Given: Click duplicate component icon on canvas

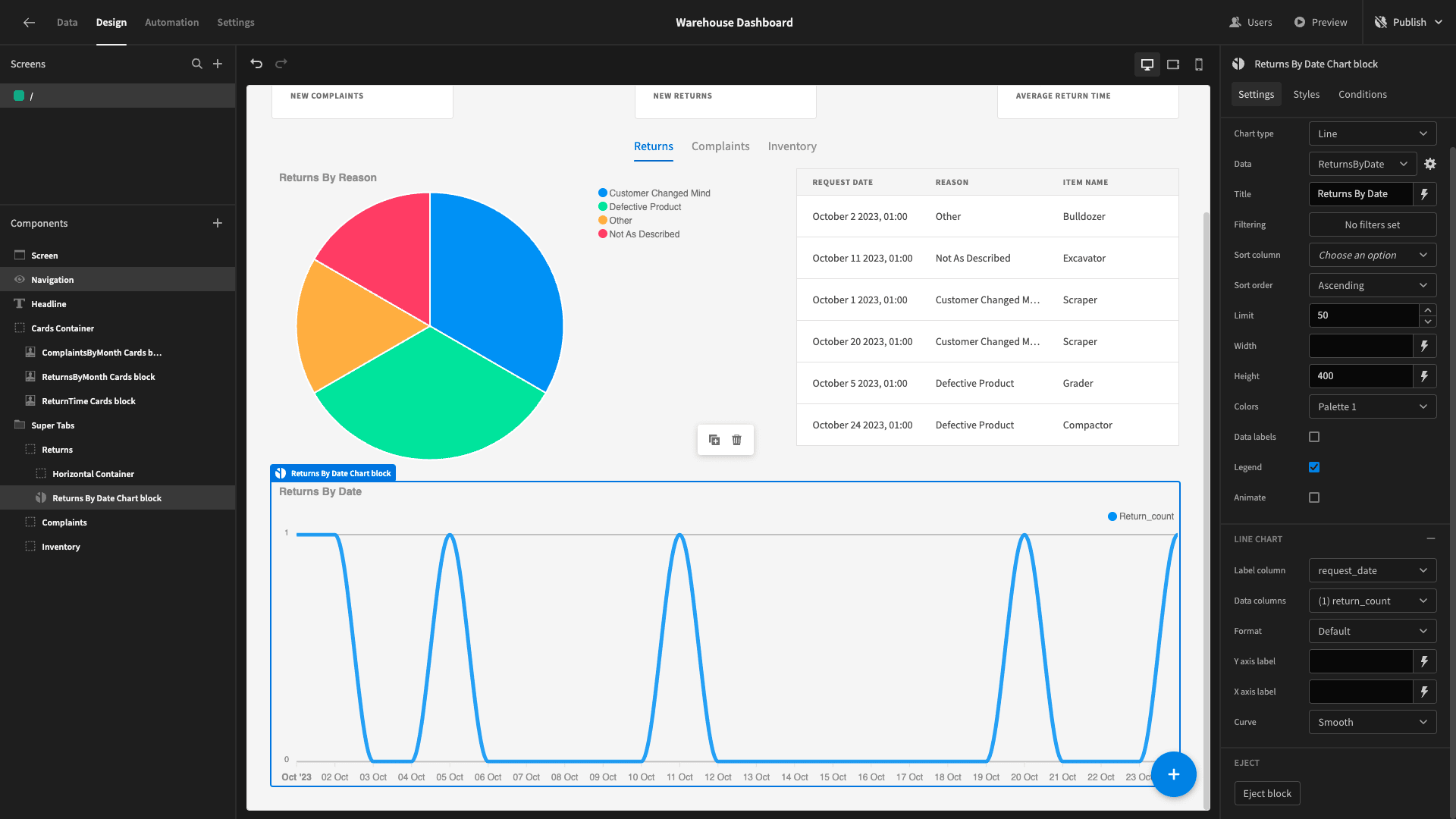Looking at the screenshot, I should click(714, 440).
